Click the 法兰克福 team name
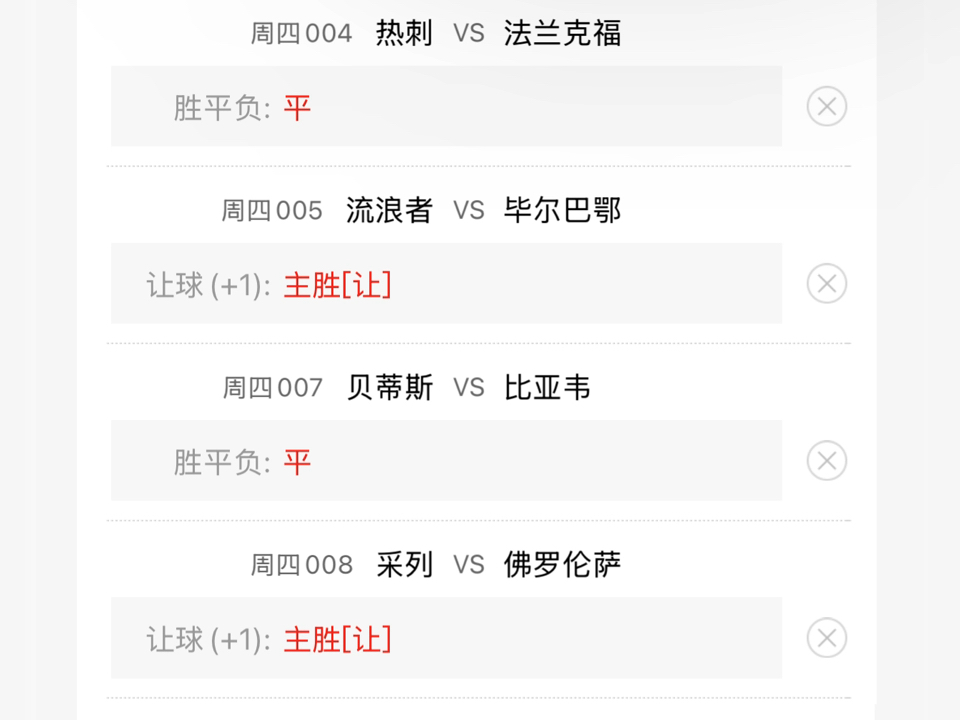960x720 pixels. (x=562, y=32)
